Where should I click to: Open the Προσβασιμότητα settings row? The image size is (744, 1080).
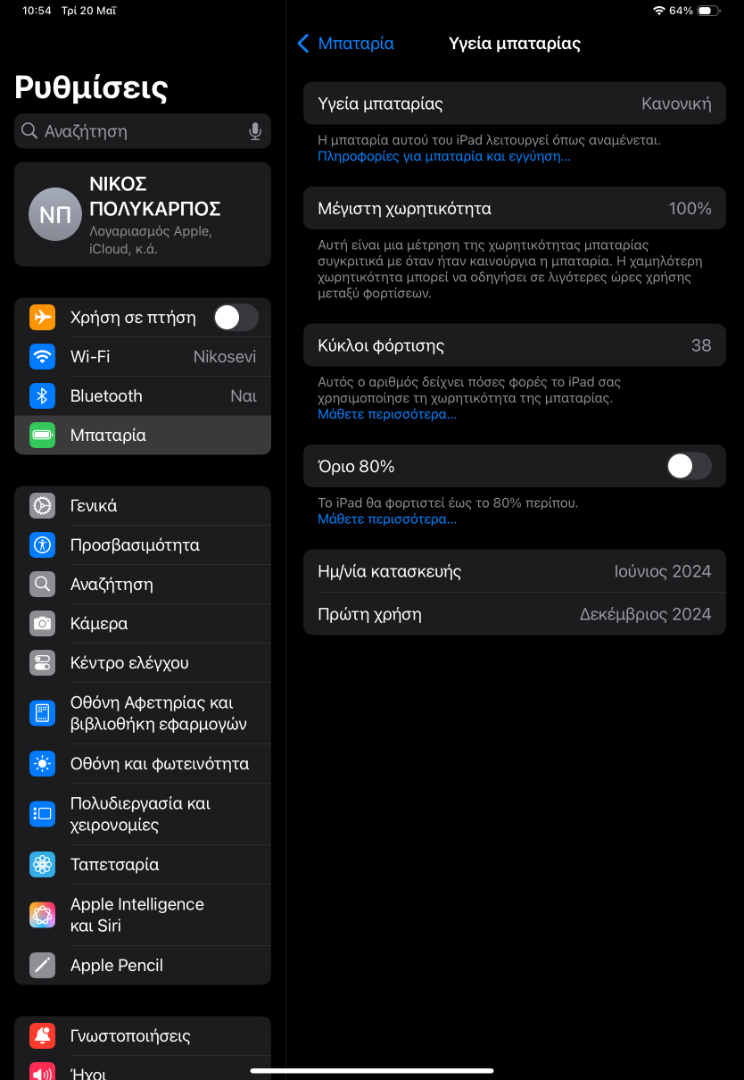[x=143, y=545]
